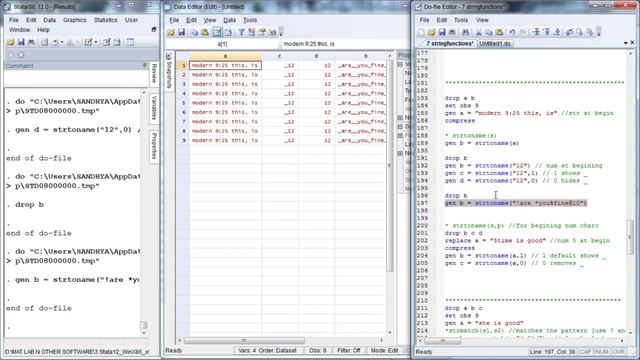This screenshot has width=640, height=360.
Task: New document icon in Do-file Editor toolbar
Action: 421,32
